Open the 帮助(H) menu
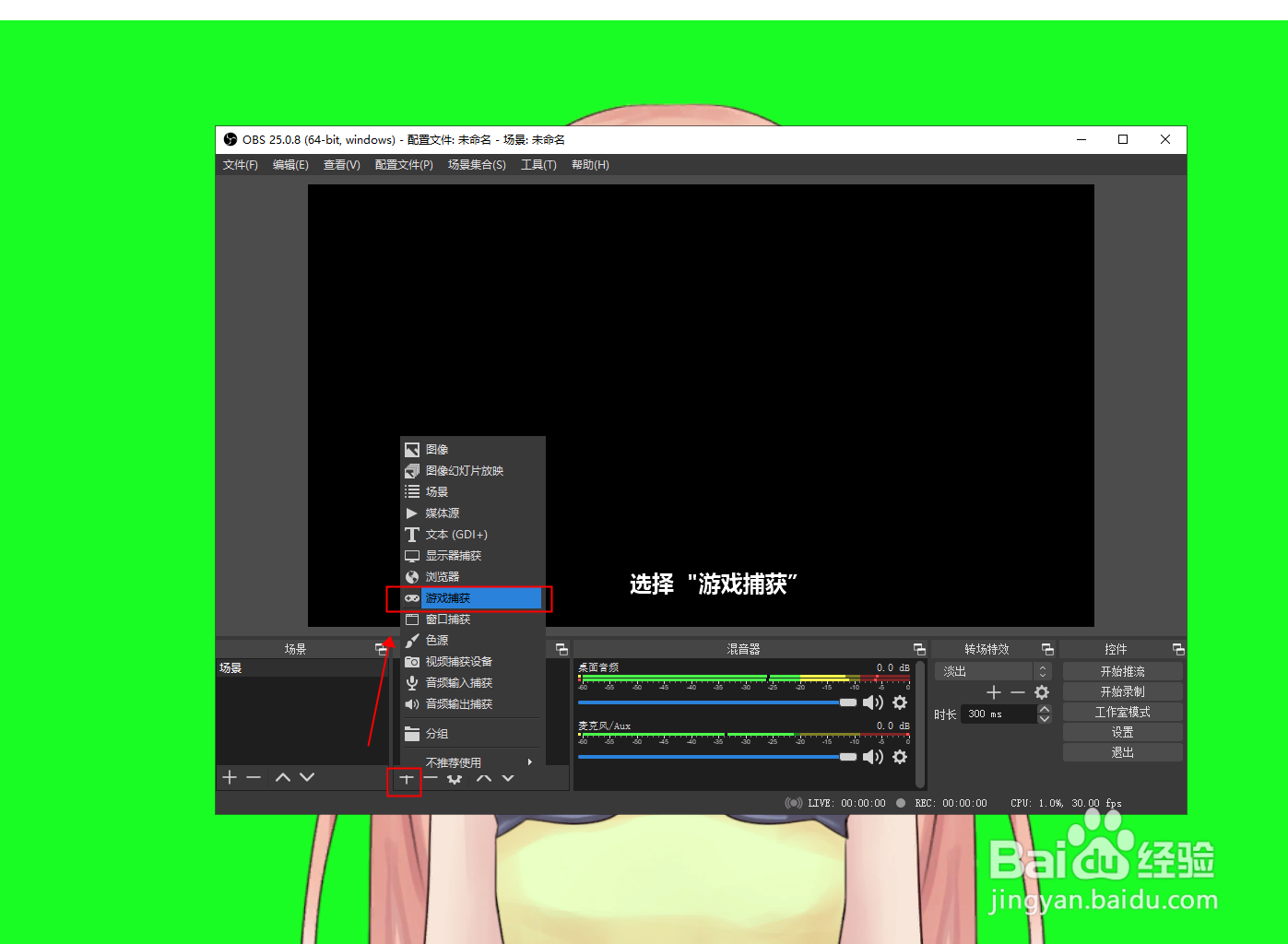The width and height of the screenshot is (1288, 944). click(590, 165)
